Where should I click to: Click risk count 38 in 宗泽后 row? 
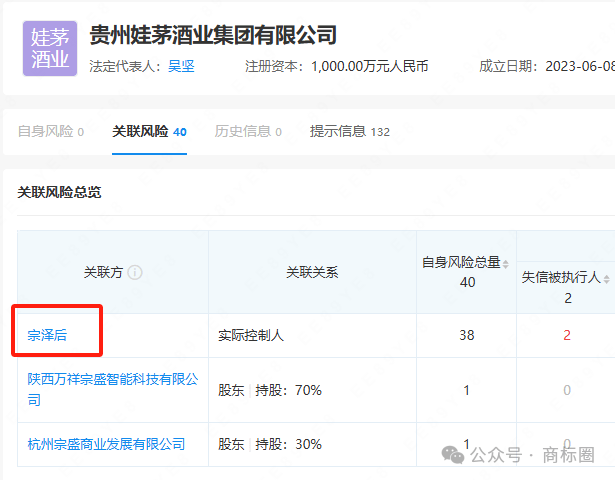tap(466, 335)
